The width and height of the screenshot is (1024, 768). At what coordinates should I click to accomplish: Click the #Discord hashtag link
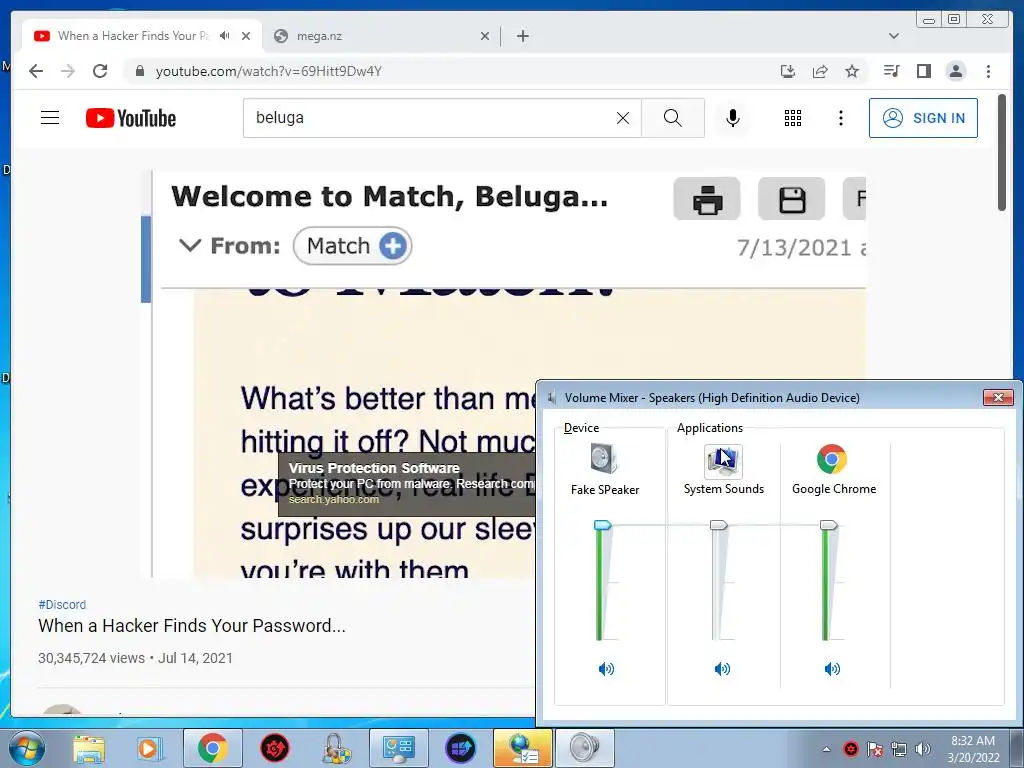62,605
